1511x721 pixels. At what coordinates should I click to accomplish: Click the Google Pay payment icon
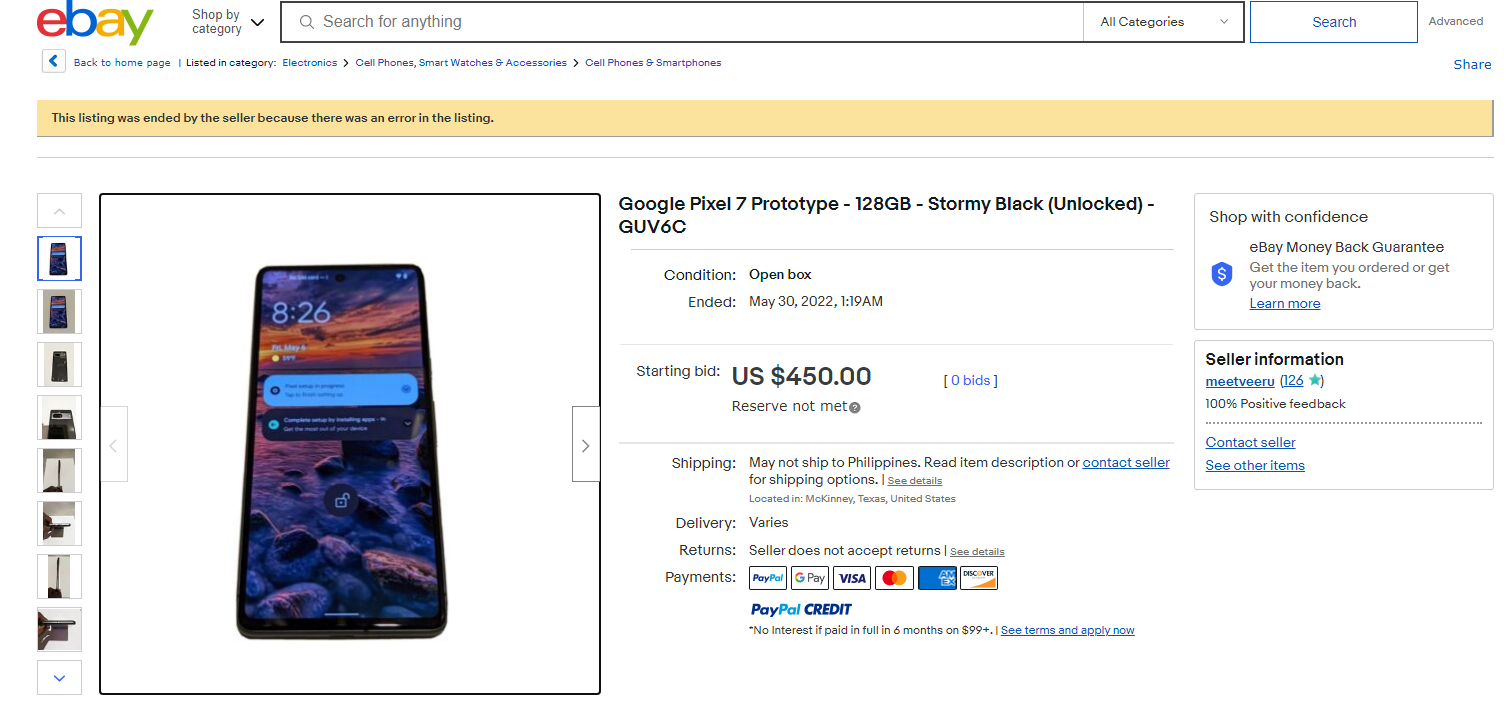pyautogui.click(x=810, y=578)
